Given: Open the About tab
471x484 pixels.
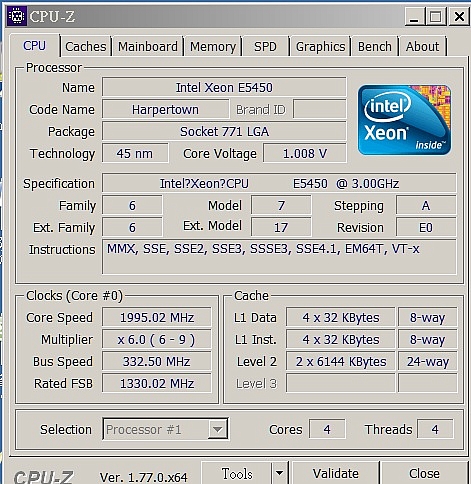Looking at the screenshot, I should click(422, 46).
